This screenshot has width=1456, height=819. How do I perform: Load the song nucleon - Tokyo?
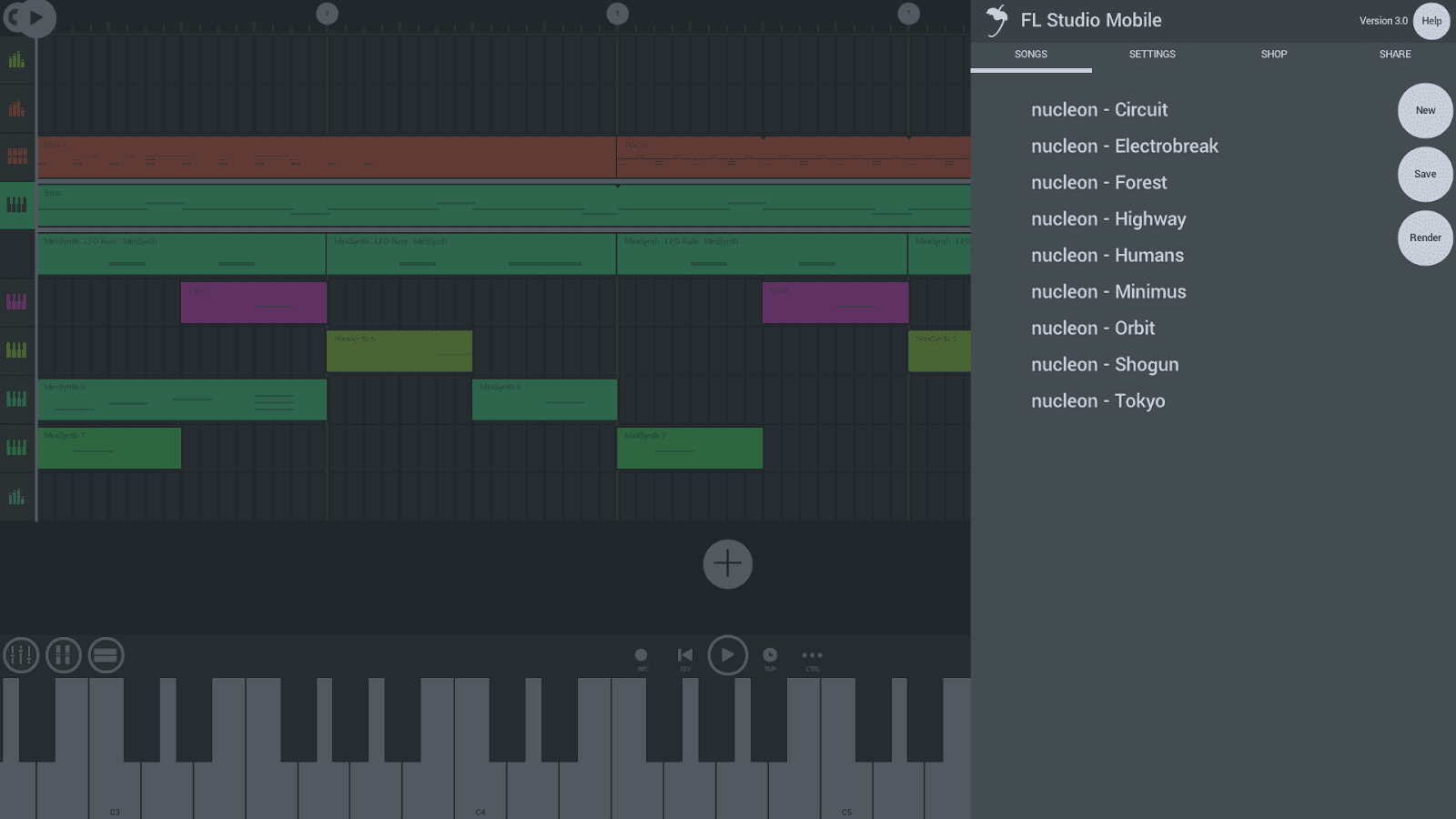coord(1098,401)
